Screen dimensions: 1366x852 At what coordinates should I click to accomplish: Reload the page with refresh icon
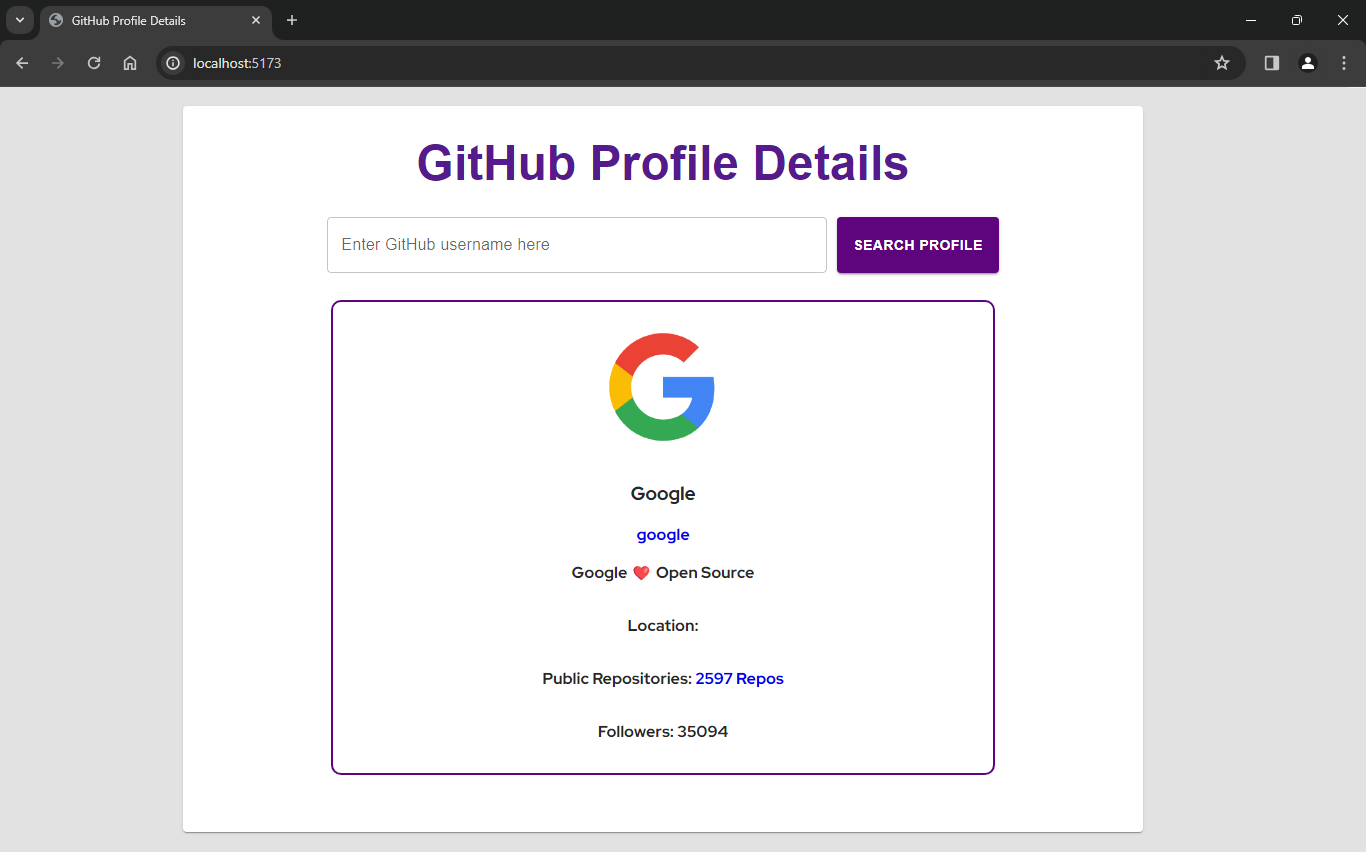click(94, 63)
